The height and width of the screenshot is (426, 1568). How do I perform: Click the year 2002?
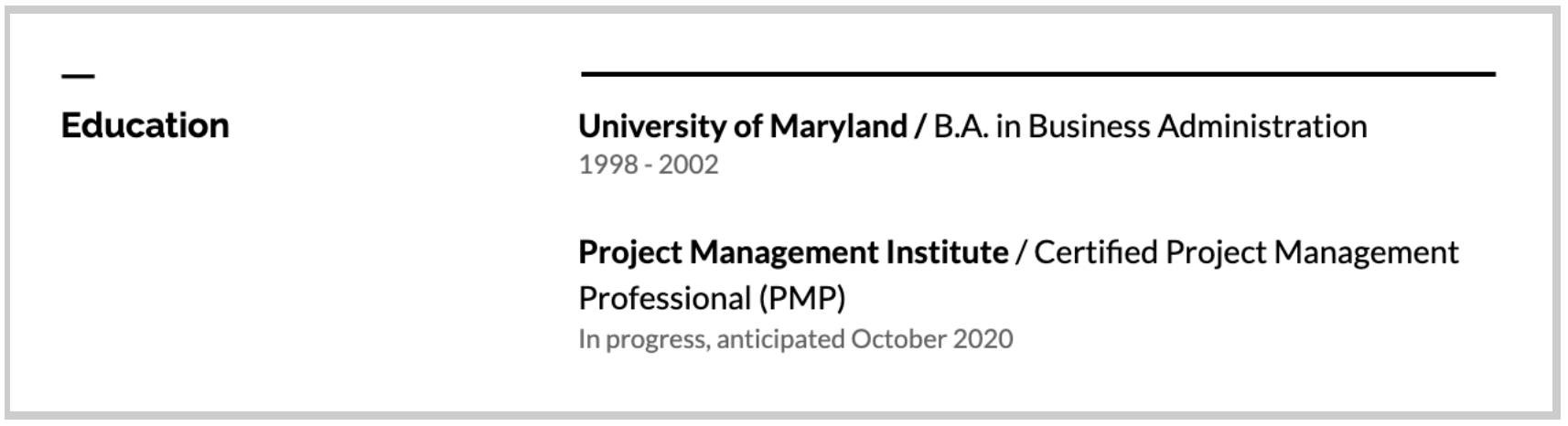688,165
